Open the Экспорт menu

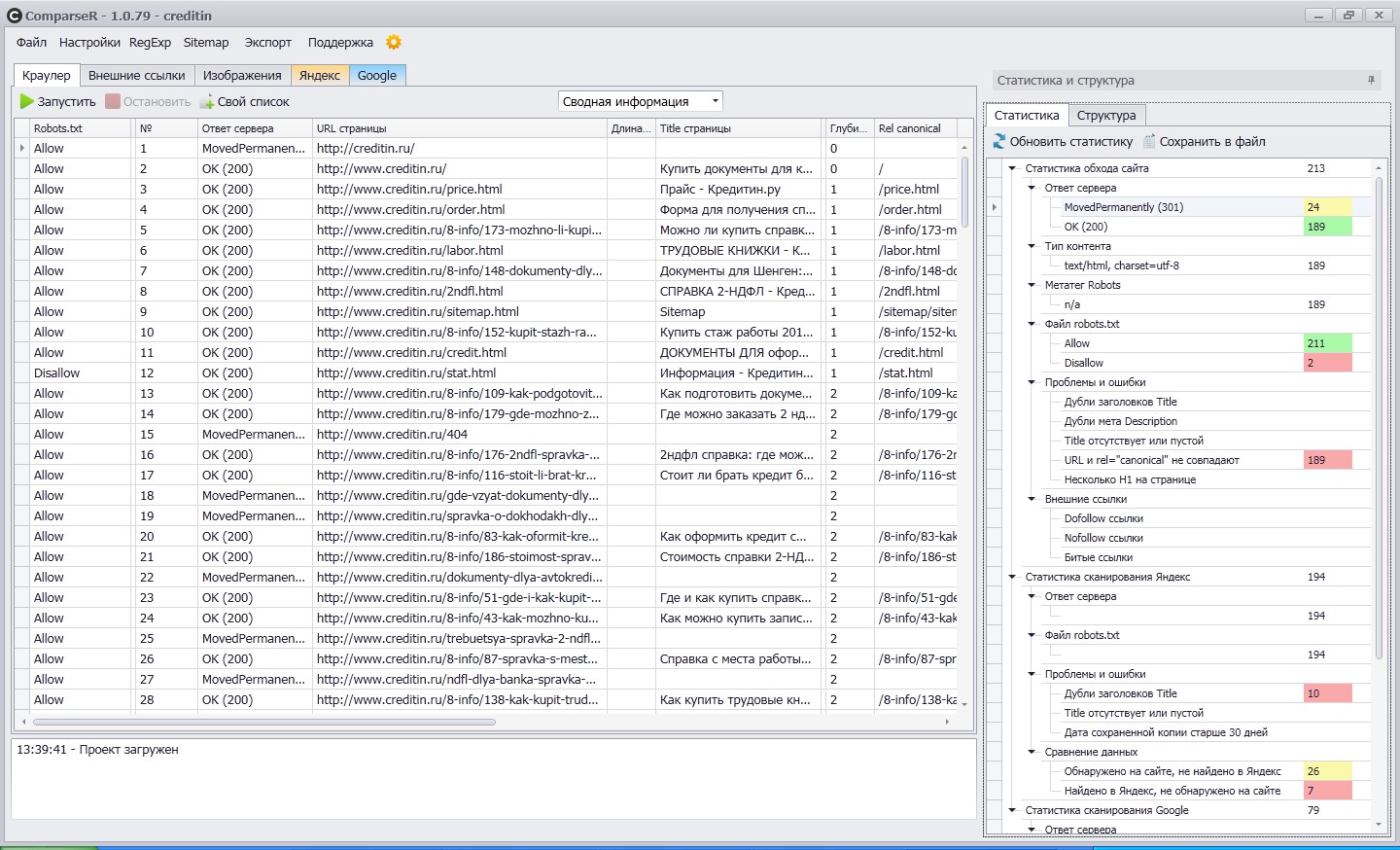tap(267, 42)
